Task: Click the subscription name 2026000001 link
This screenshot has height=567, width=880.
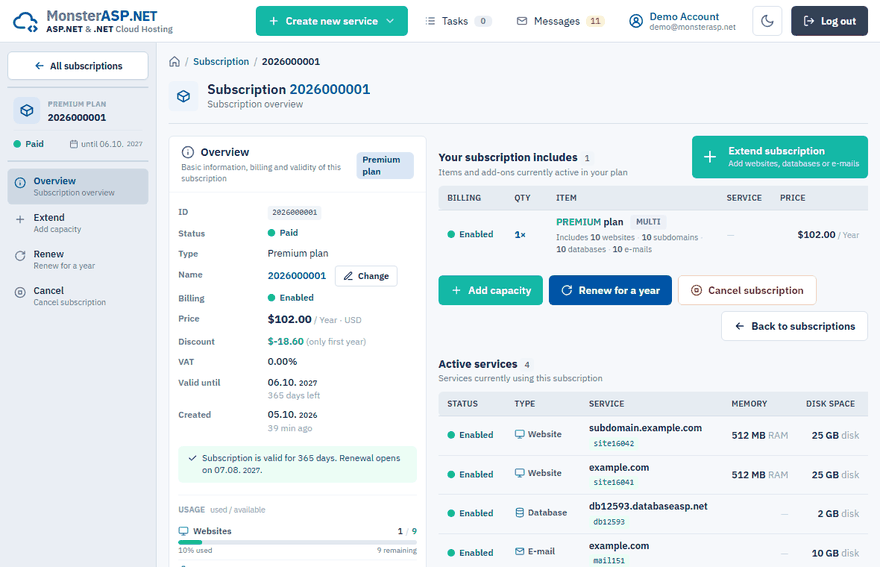Action: (x=297, y=276)
